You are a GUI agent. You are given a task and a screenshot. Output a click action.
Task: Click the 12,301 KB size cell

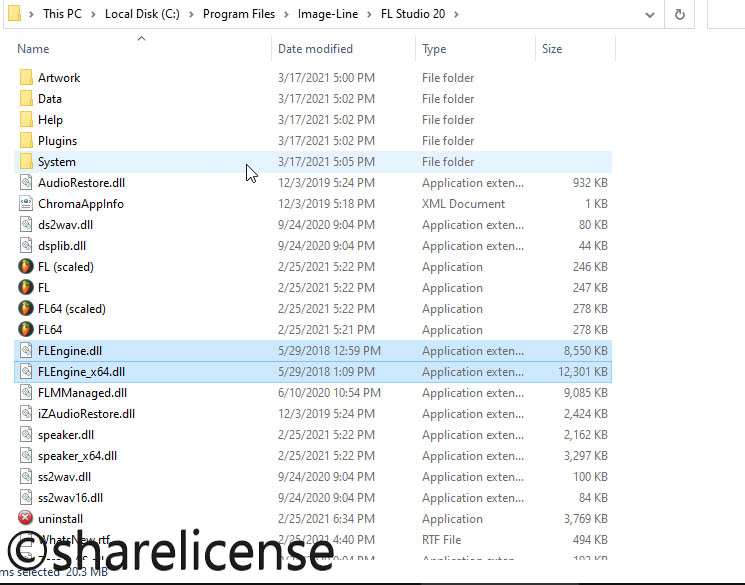click(583, 372)
